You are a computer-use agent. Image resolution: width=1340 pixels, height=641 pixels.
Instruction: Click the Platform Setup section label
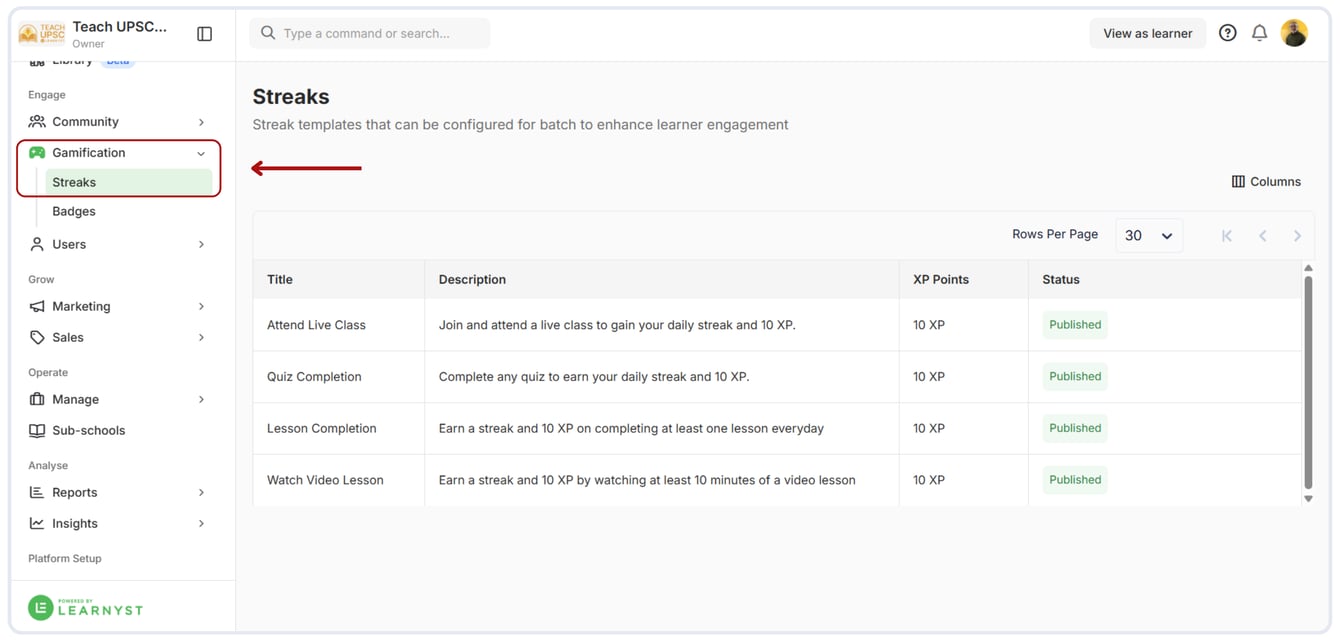point(65,558)
